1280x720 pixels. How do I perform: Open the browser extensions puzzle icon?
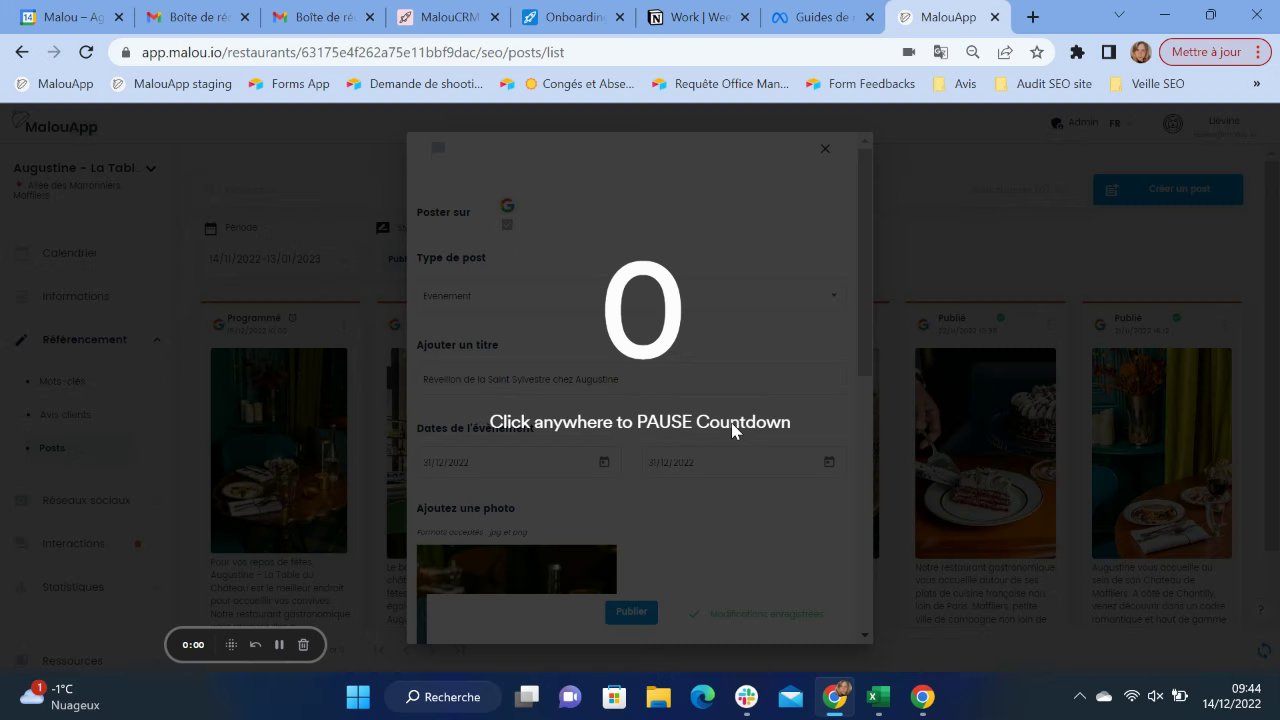1077,52
